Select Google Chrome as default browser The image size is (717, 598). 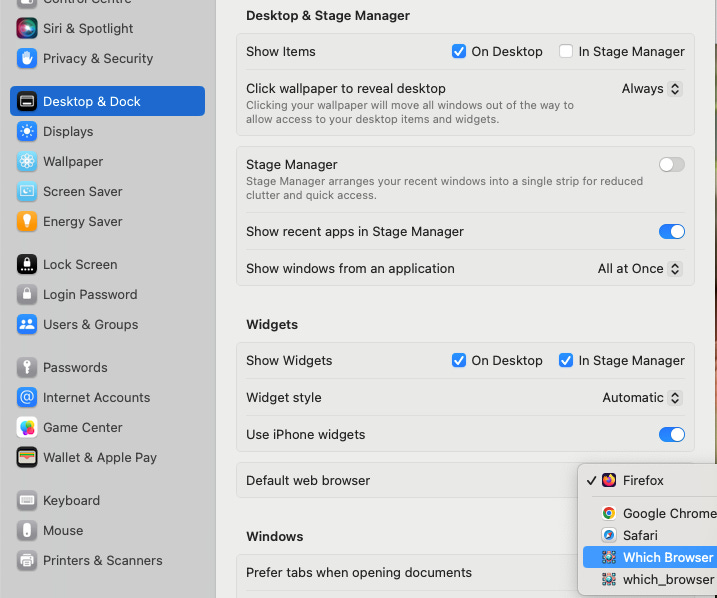667,514
